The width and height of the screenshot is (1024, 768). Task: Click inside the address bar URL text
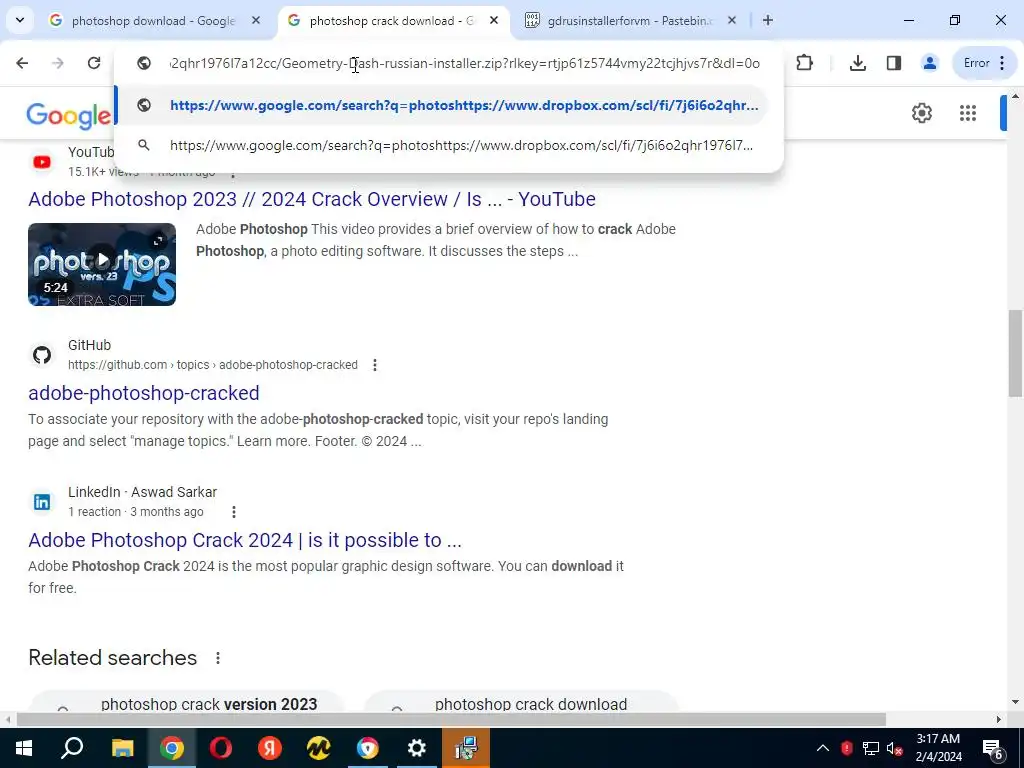(x=464, y=63)
